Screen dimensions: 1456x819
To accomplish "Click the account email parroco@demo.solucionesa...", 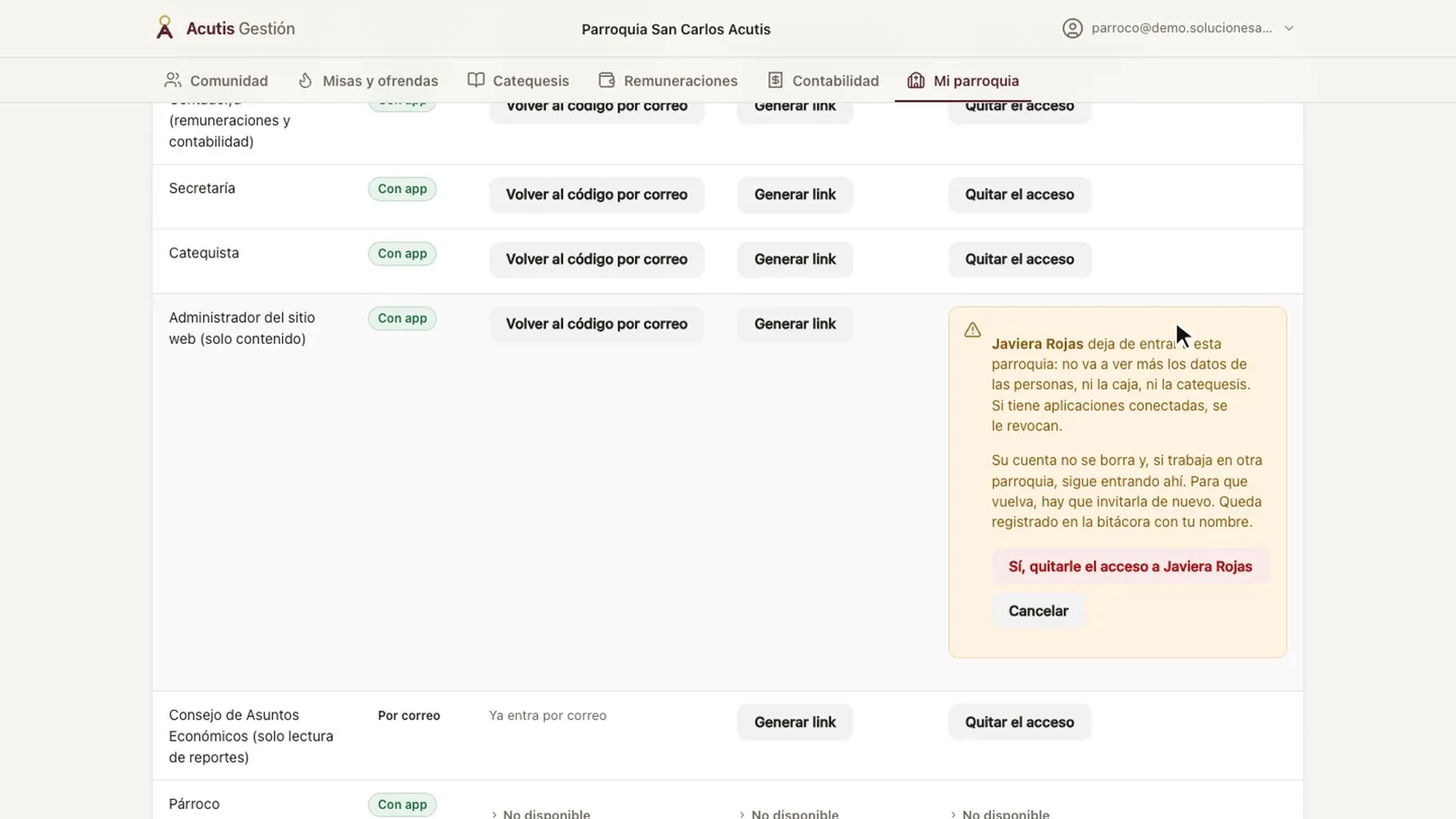I will (x=1181, y=28).
